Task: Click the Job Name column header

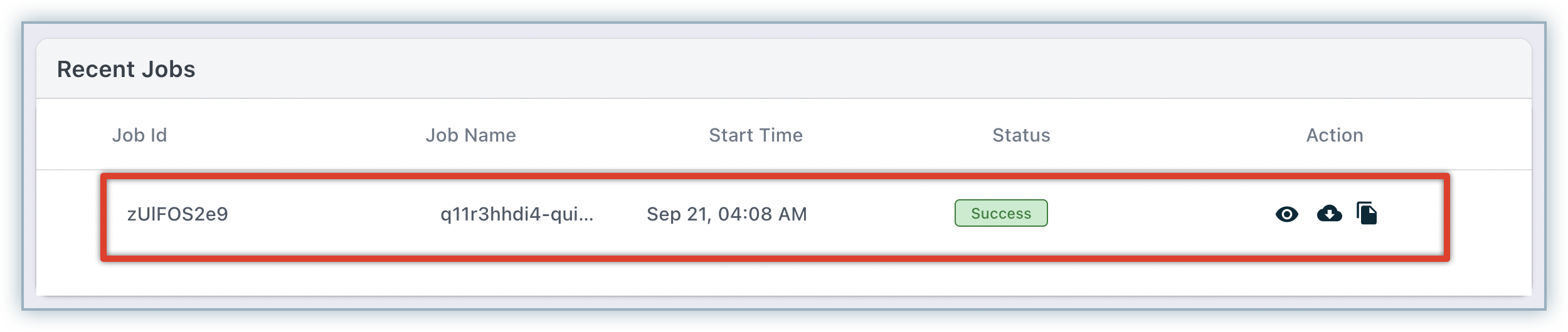Action: (x=470, y=135)
